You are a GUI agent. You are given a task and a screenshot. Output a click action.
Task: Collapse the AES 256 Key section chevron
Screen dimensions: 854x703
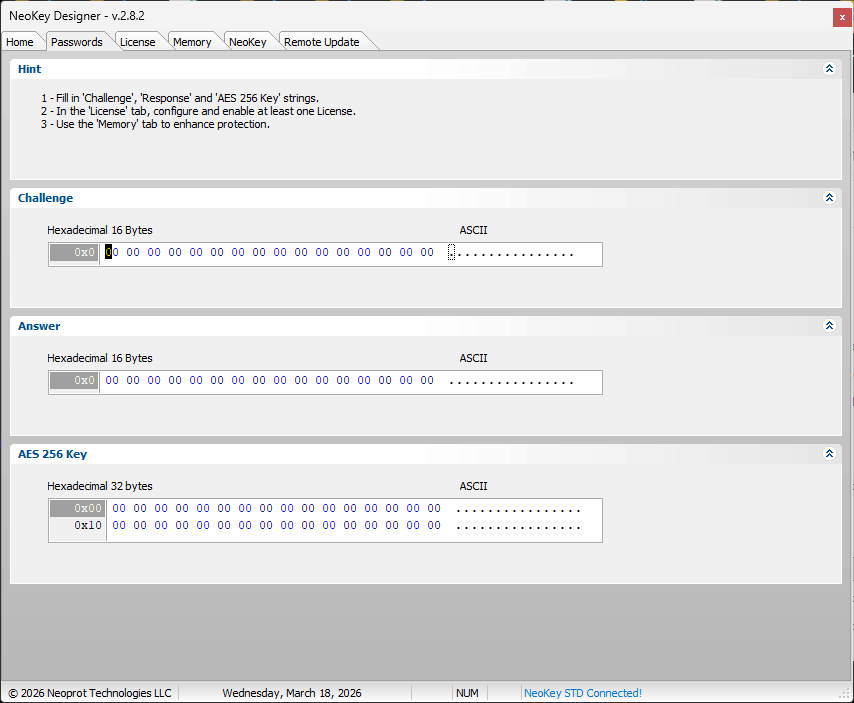pyautogui.click(x=828, y=454)
